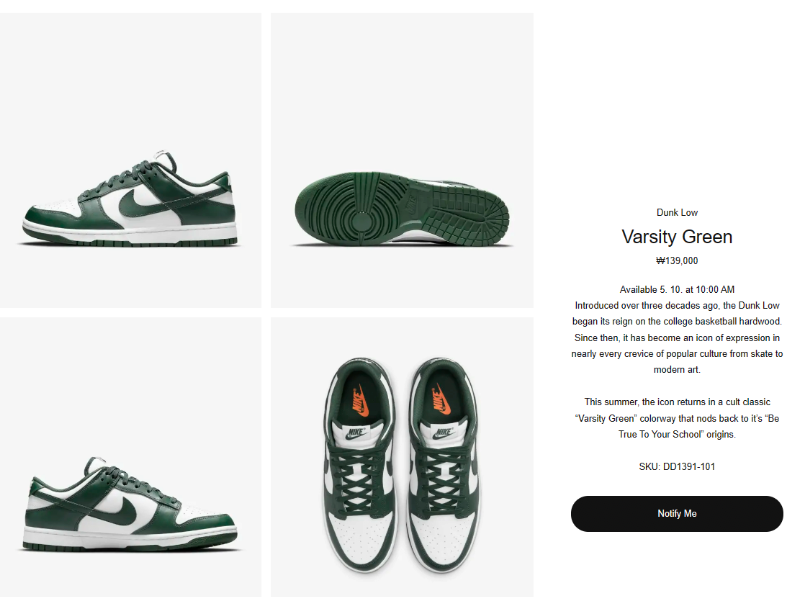Click the Nike tongue label on left shoe
The image size is (801, 597).
pyautogui.click(x=356, y=434)
